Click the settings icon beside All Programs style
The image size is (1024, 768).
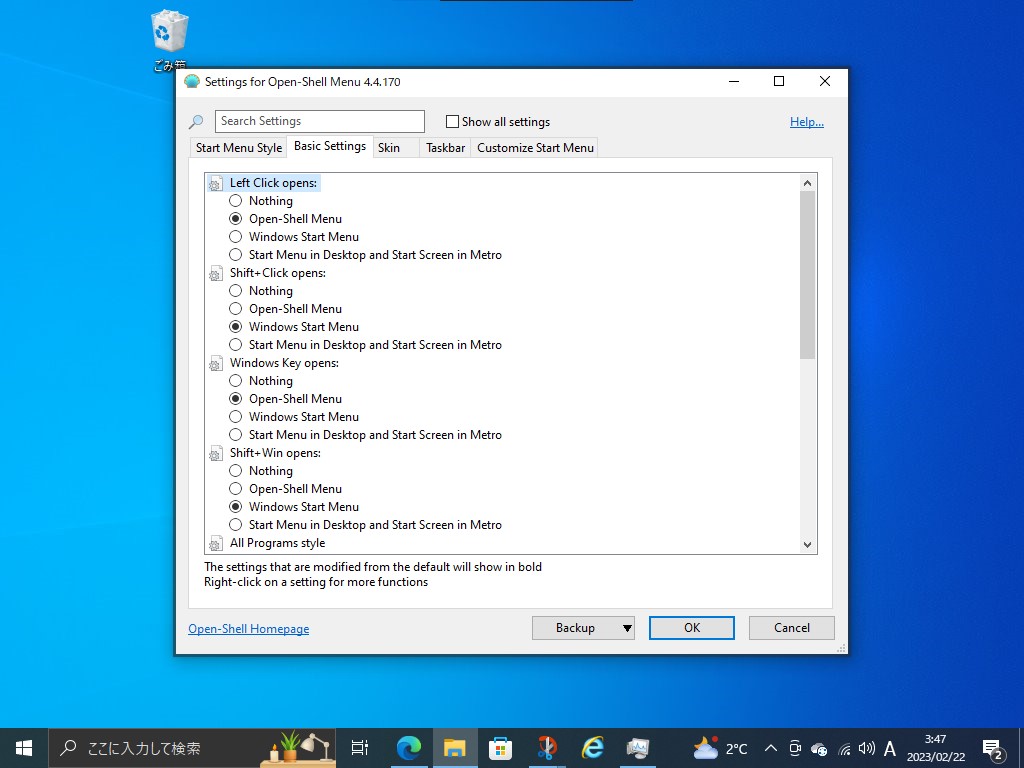click(216, 543)
